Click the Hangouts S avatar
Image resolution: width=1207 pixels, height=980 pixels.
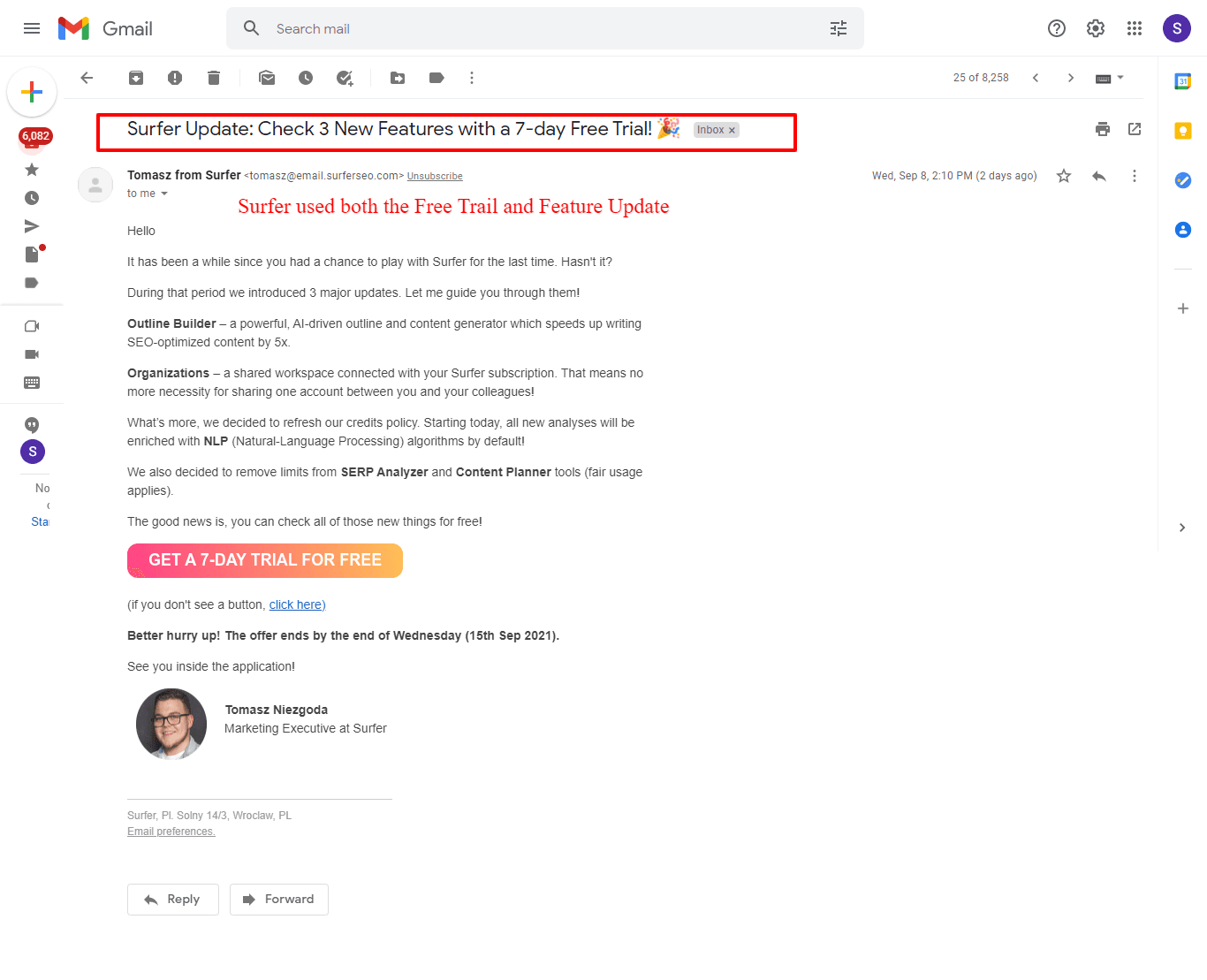pos(33,452)
